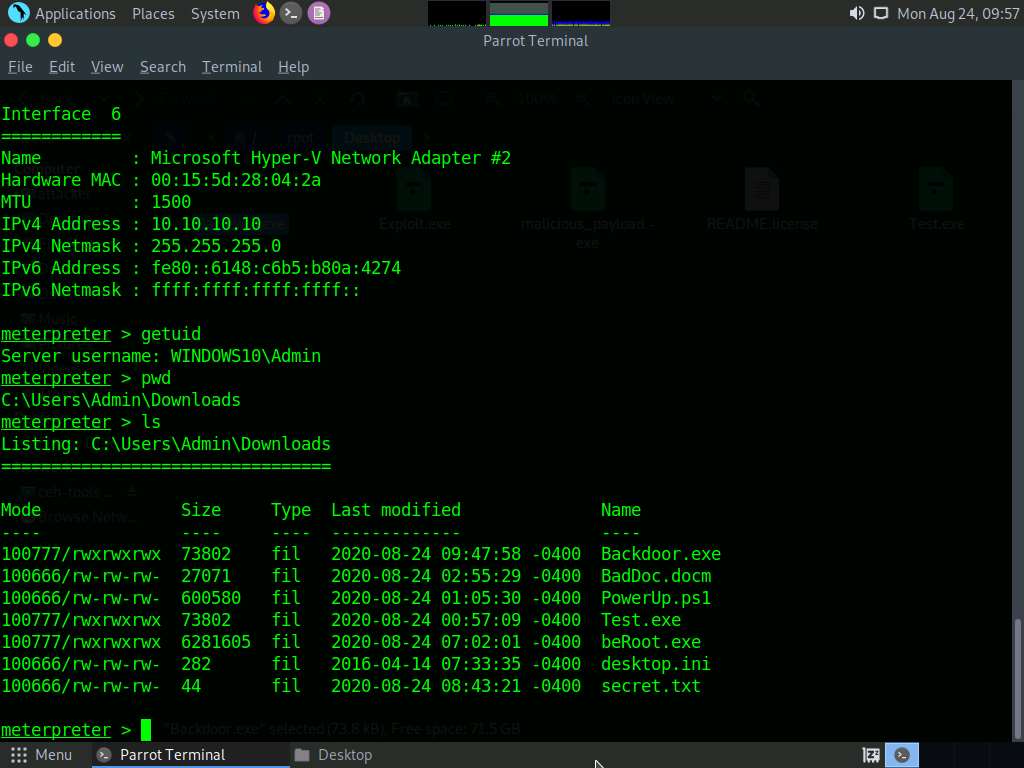Viewport: 1024px width, 768px height.
Task: Click the show desktop icon in bottom panel
Action: (871, 755)
